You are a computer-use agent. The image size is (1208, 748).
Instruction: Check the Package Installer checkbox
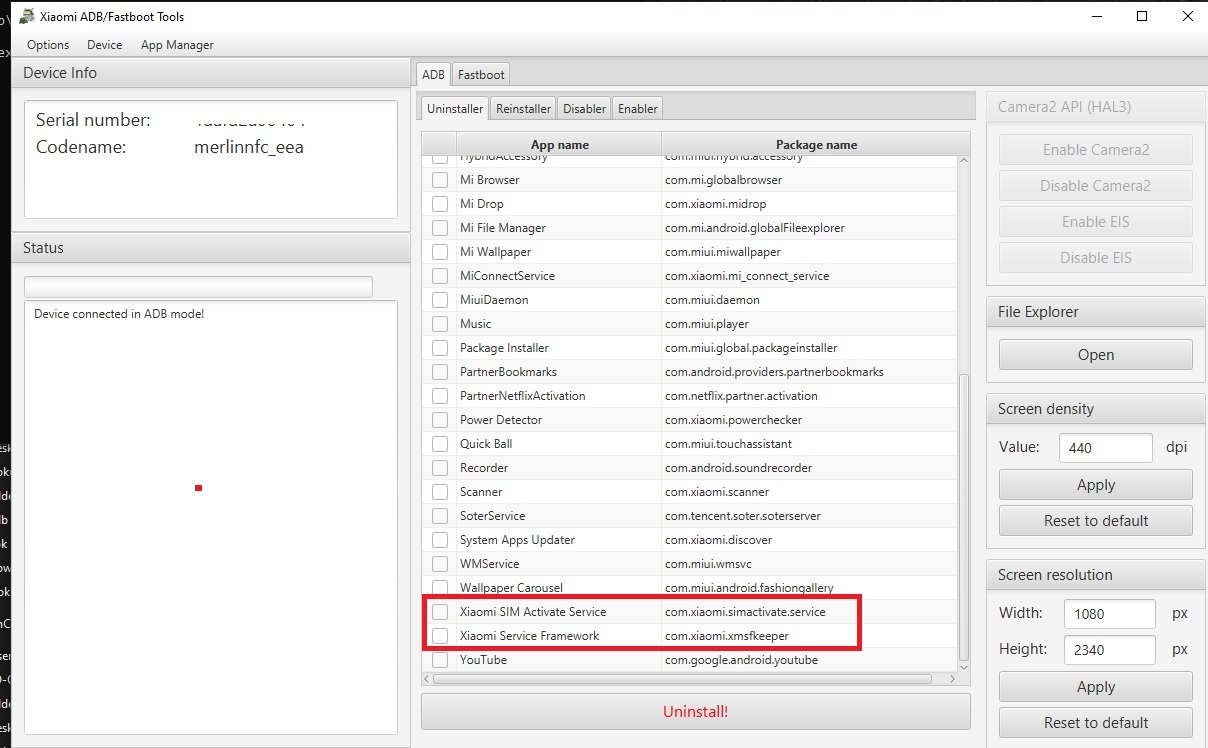click(x=440, y=348)
